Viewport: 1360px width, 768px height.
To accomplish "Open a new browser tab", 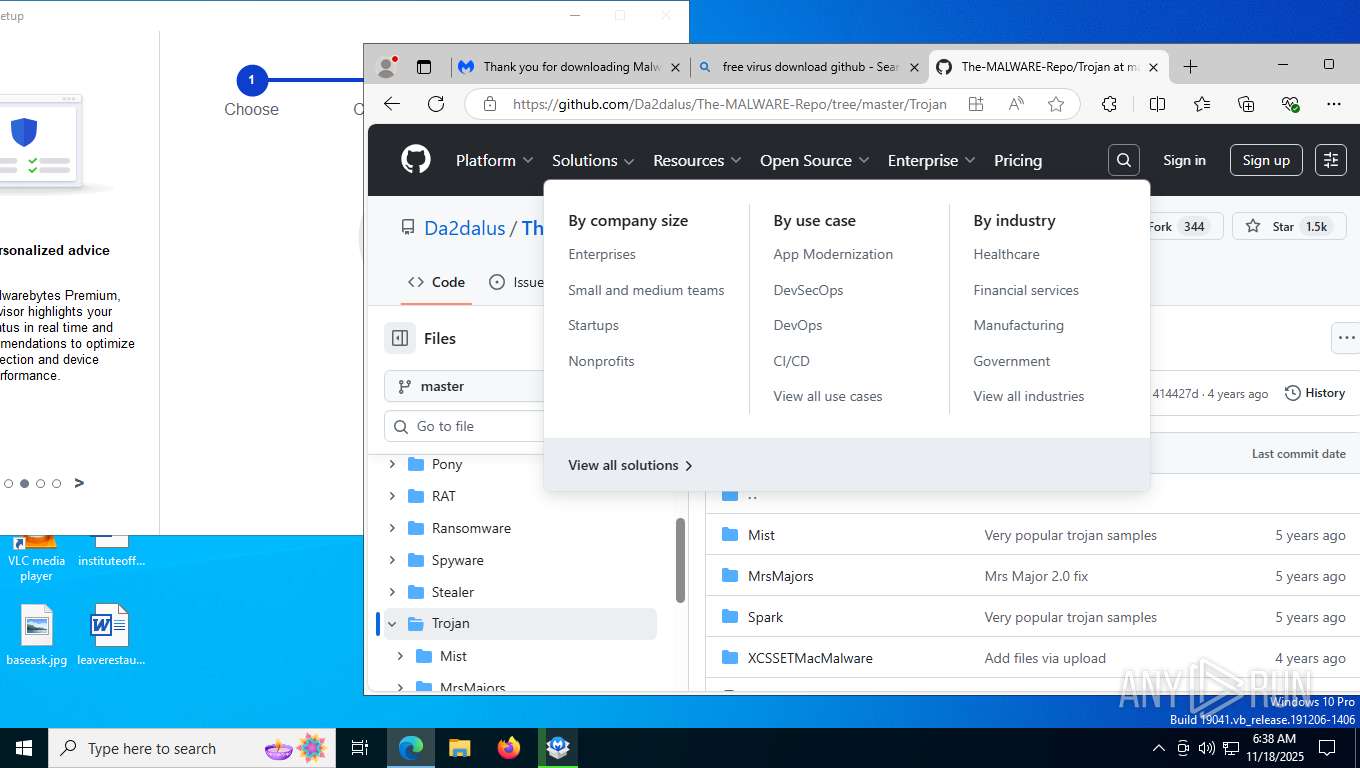I will tap(1190, 67).
